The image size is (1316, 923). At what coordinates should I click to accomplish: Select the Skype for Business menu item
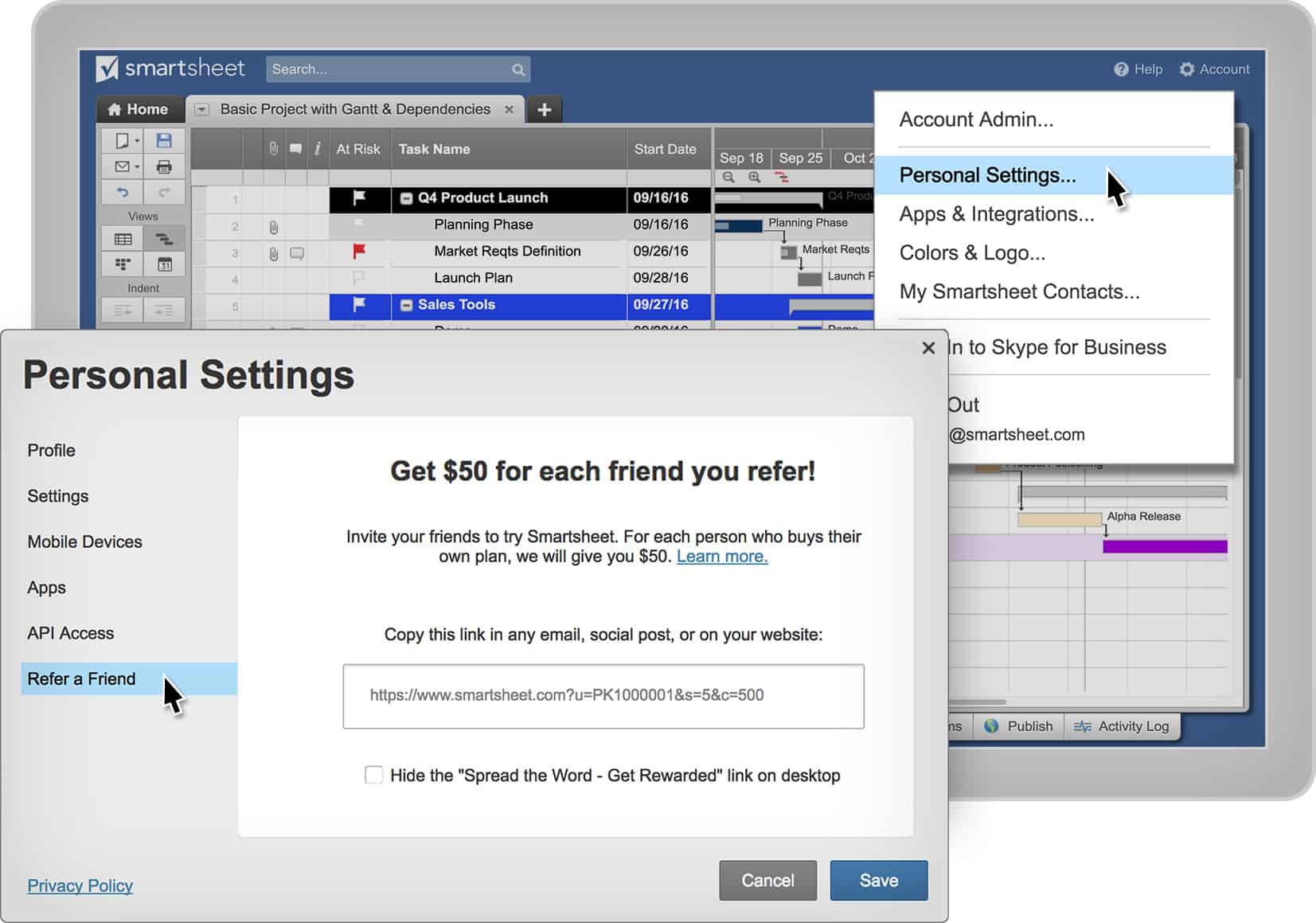tap(1057, 347)
